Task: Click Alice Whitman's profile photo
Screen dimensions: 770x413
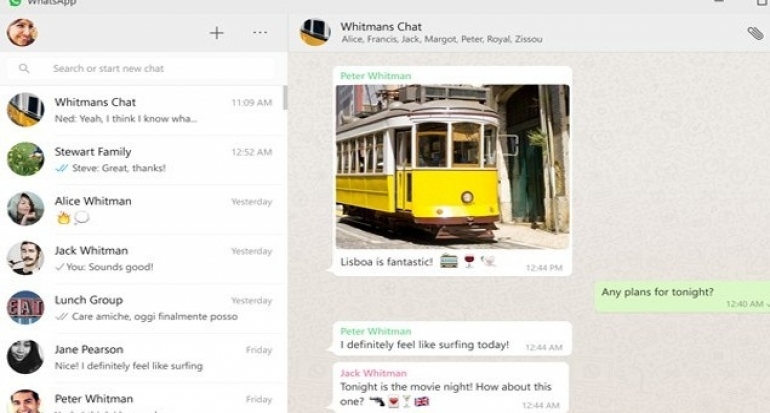Action: (x=26, y=208)
